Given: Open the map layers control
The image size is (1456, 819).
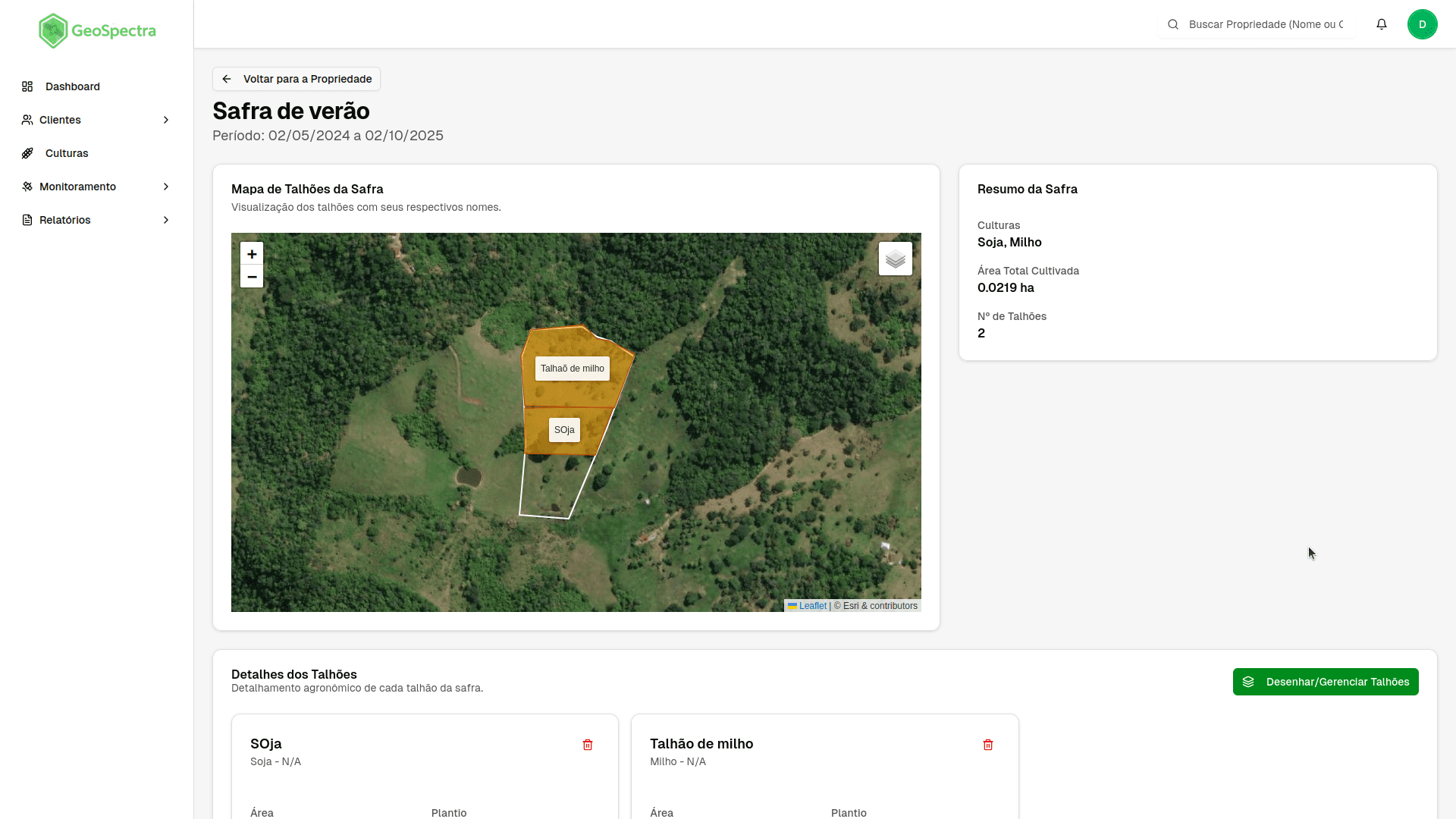Looking at the screenshot, I should coord(895,259).
